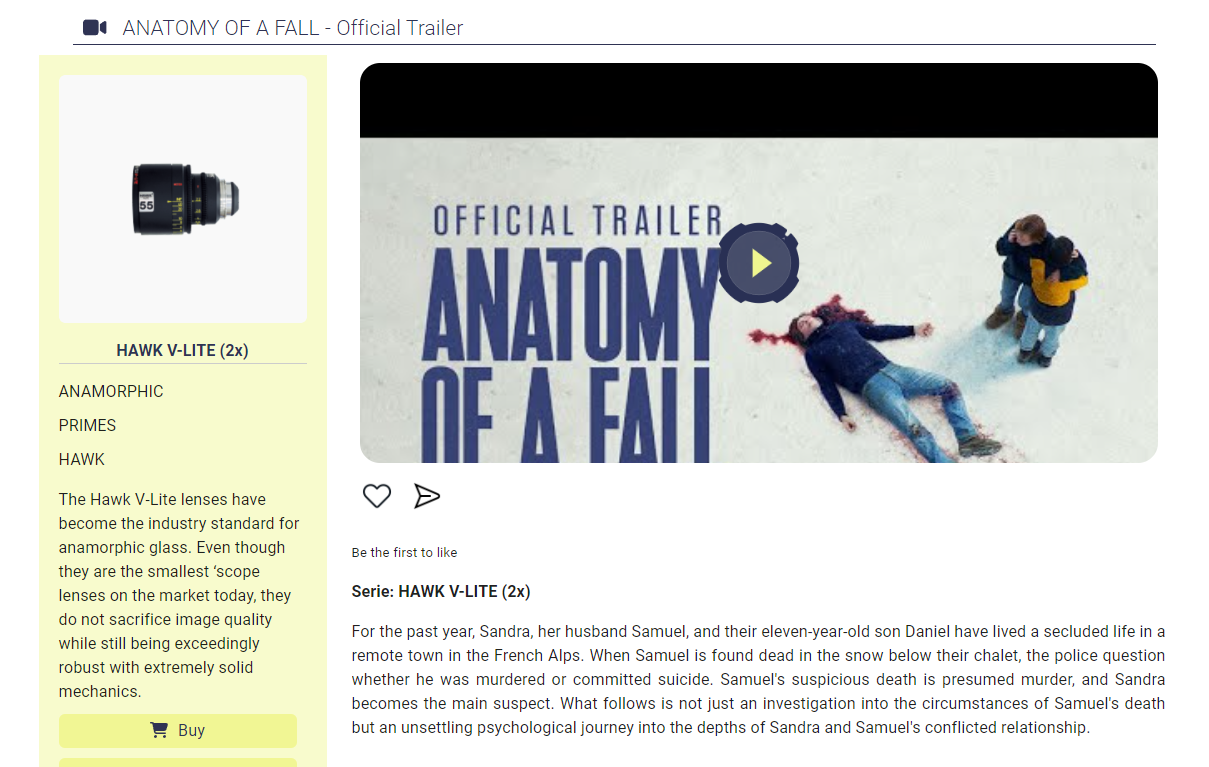1209x767 pixels.
Task: Like the trailer with the heart icon
Action: pos(377,496)
